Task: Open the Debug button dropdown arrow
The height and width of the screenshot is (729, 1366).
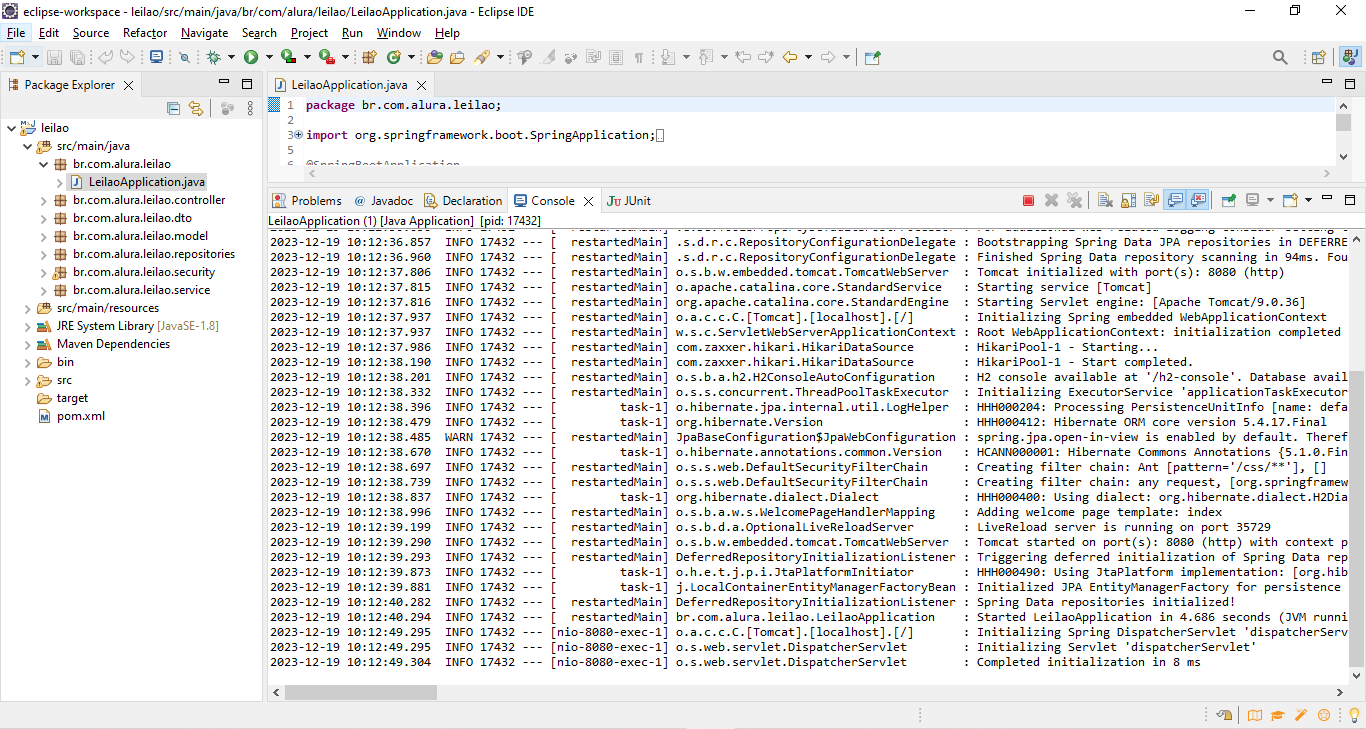Action: (x=231, y=57)
